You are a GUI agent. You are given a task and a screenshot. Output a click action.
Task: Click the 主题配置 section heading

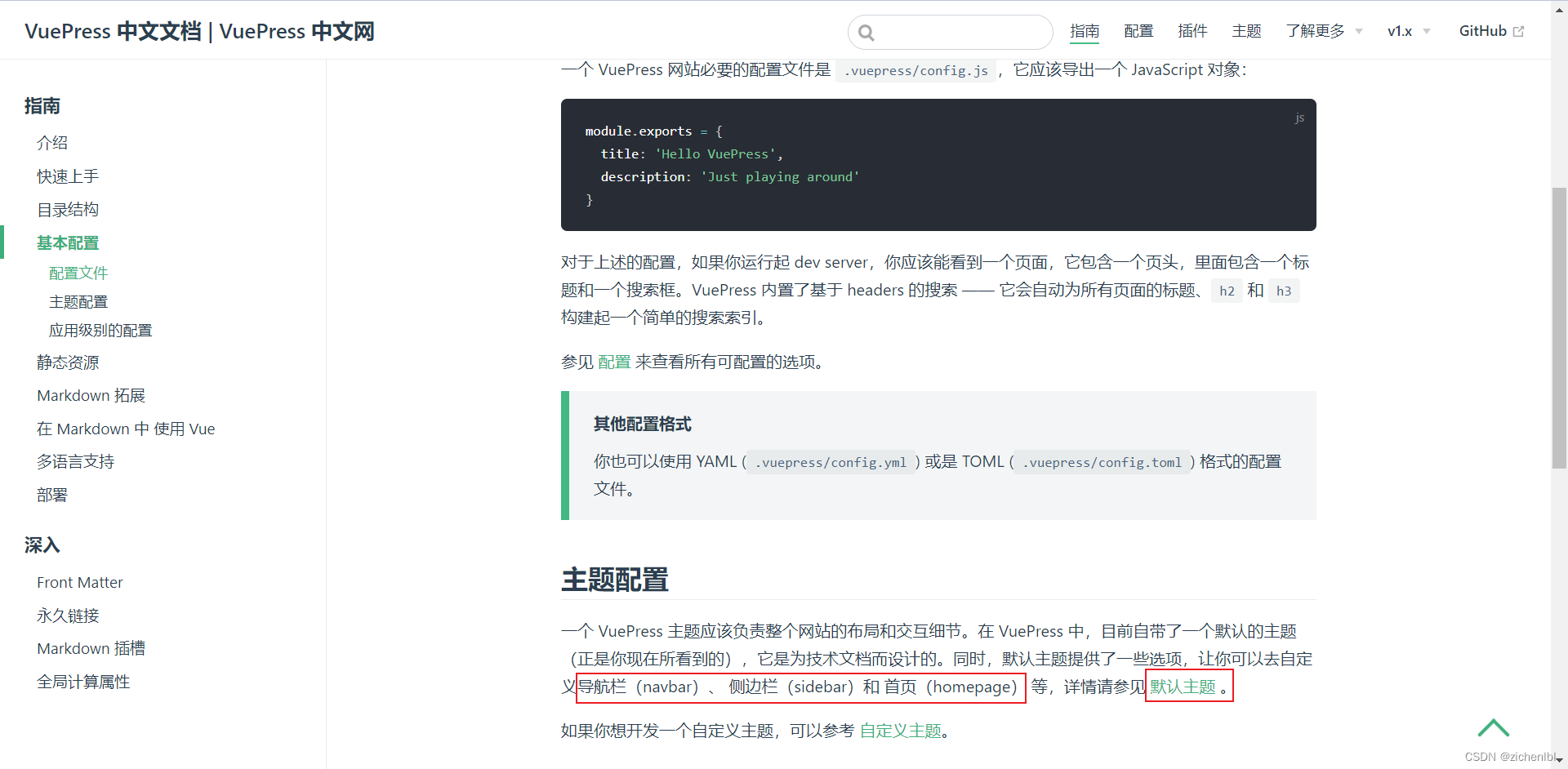pyautogui.click(x=615, y=580)
